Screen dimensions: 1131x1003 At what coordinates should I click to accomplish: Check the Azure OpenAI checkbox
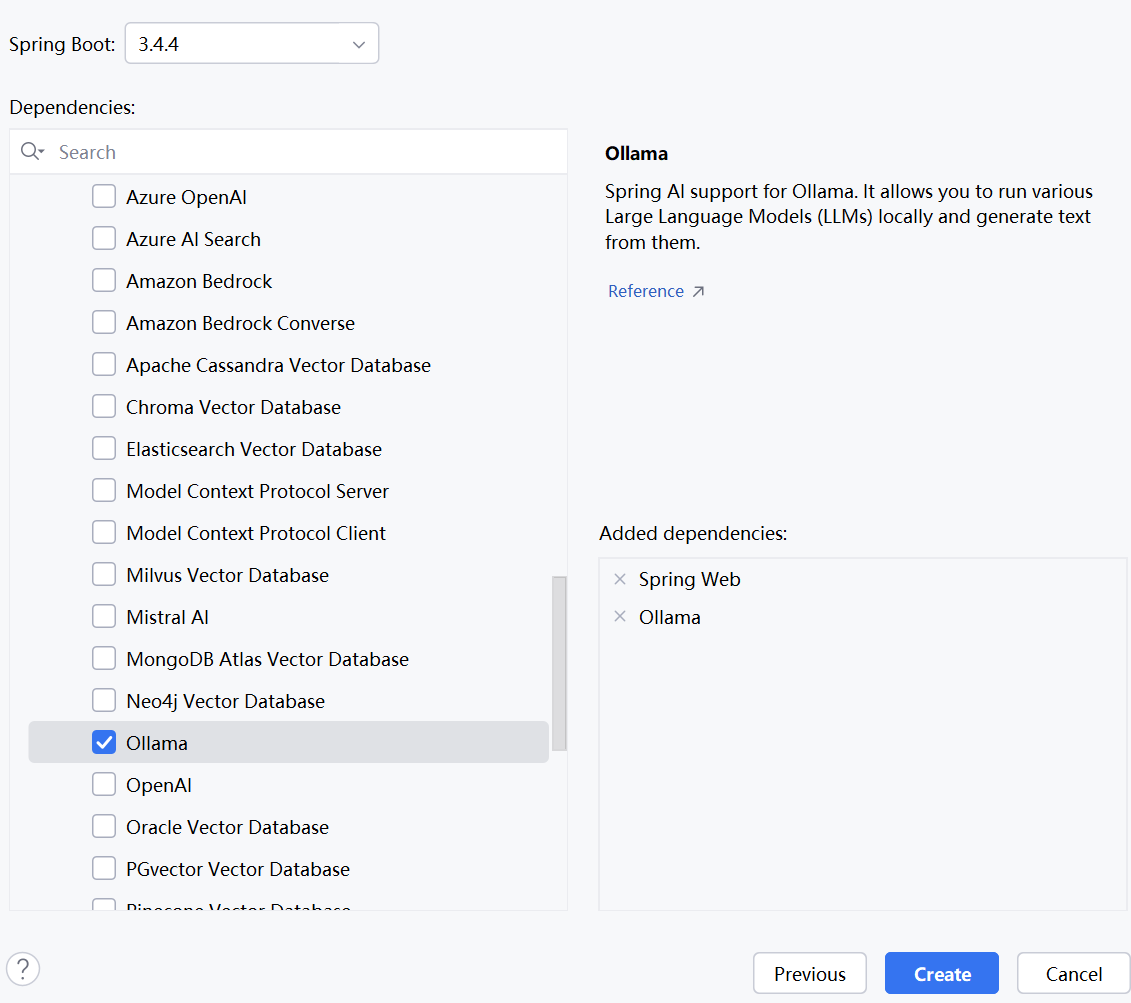(104, 196)
